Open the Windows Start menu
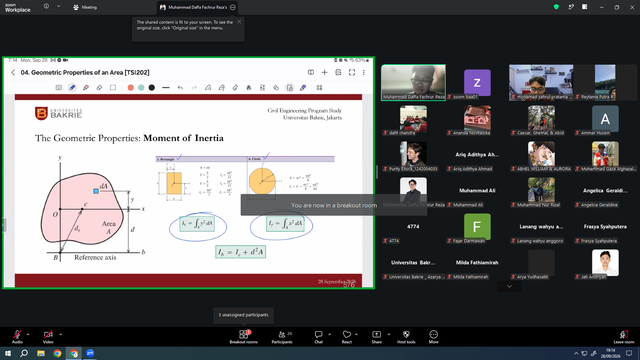 pyautogui.click(x=8, y=353)
